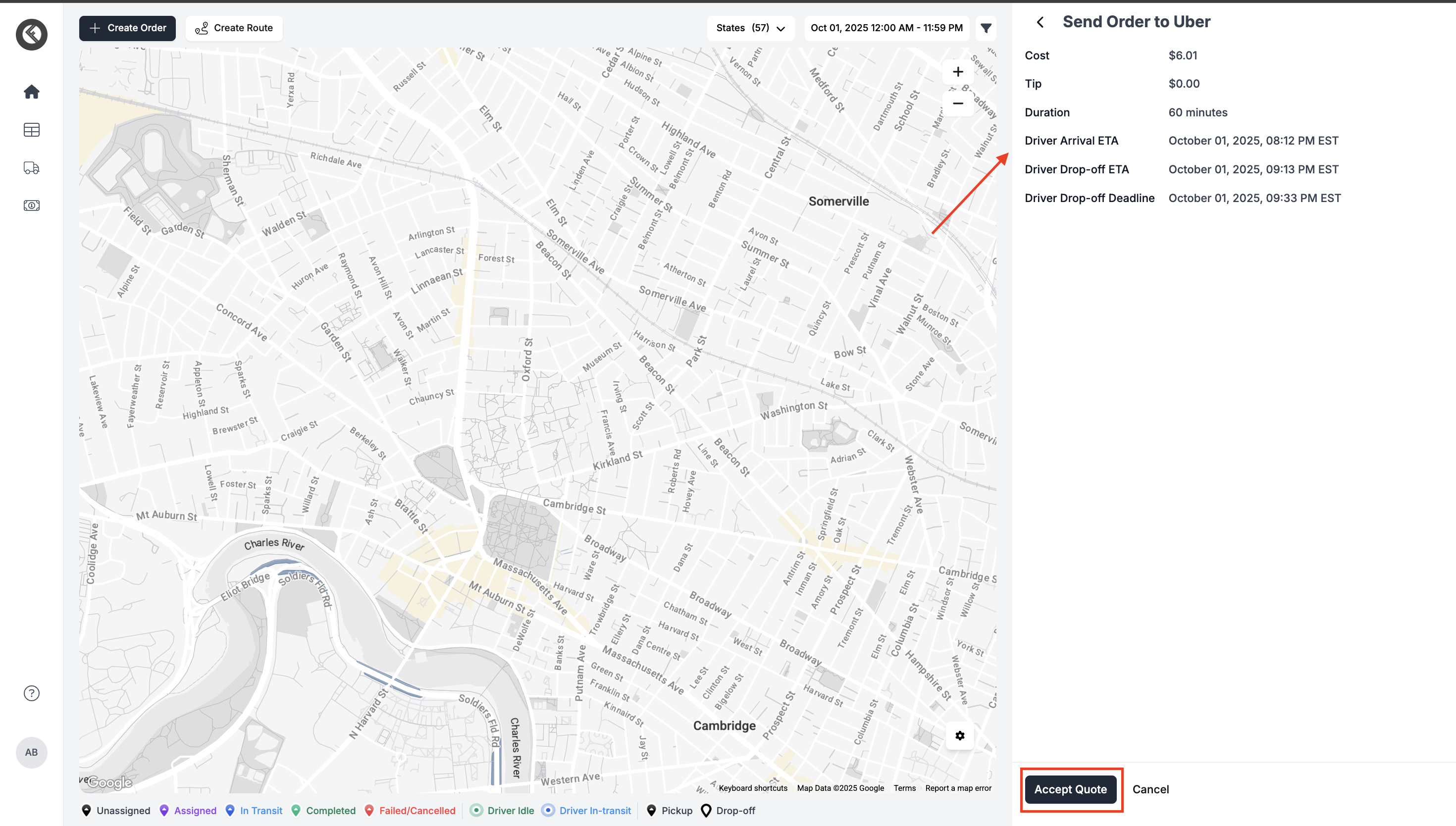Screen dimensions: 1456x826
Task: Zoom in on the map
Action: [958, 72]
